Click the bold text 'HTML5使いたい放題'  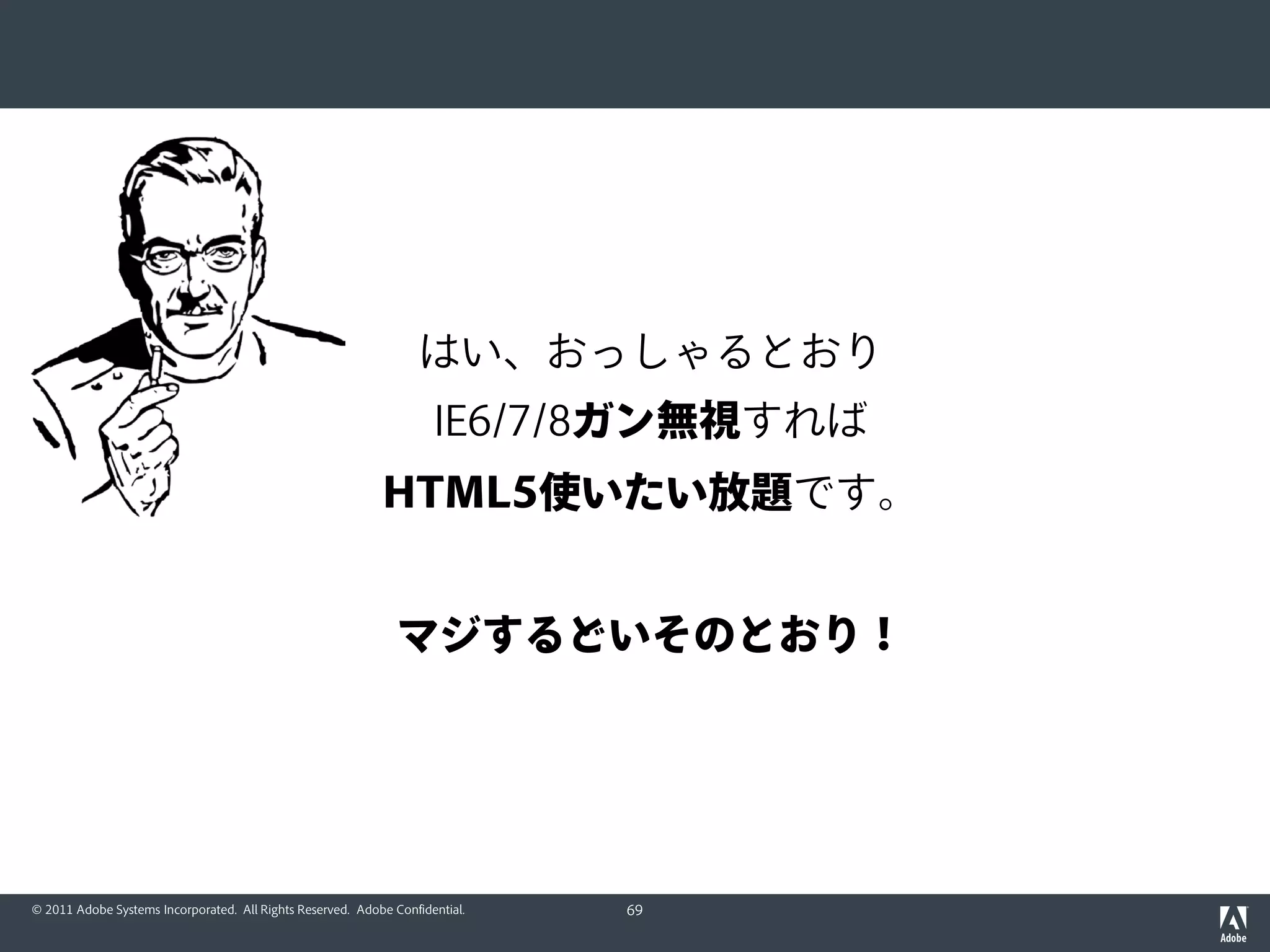pyautogui.click(x=588, y=492)
